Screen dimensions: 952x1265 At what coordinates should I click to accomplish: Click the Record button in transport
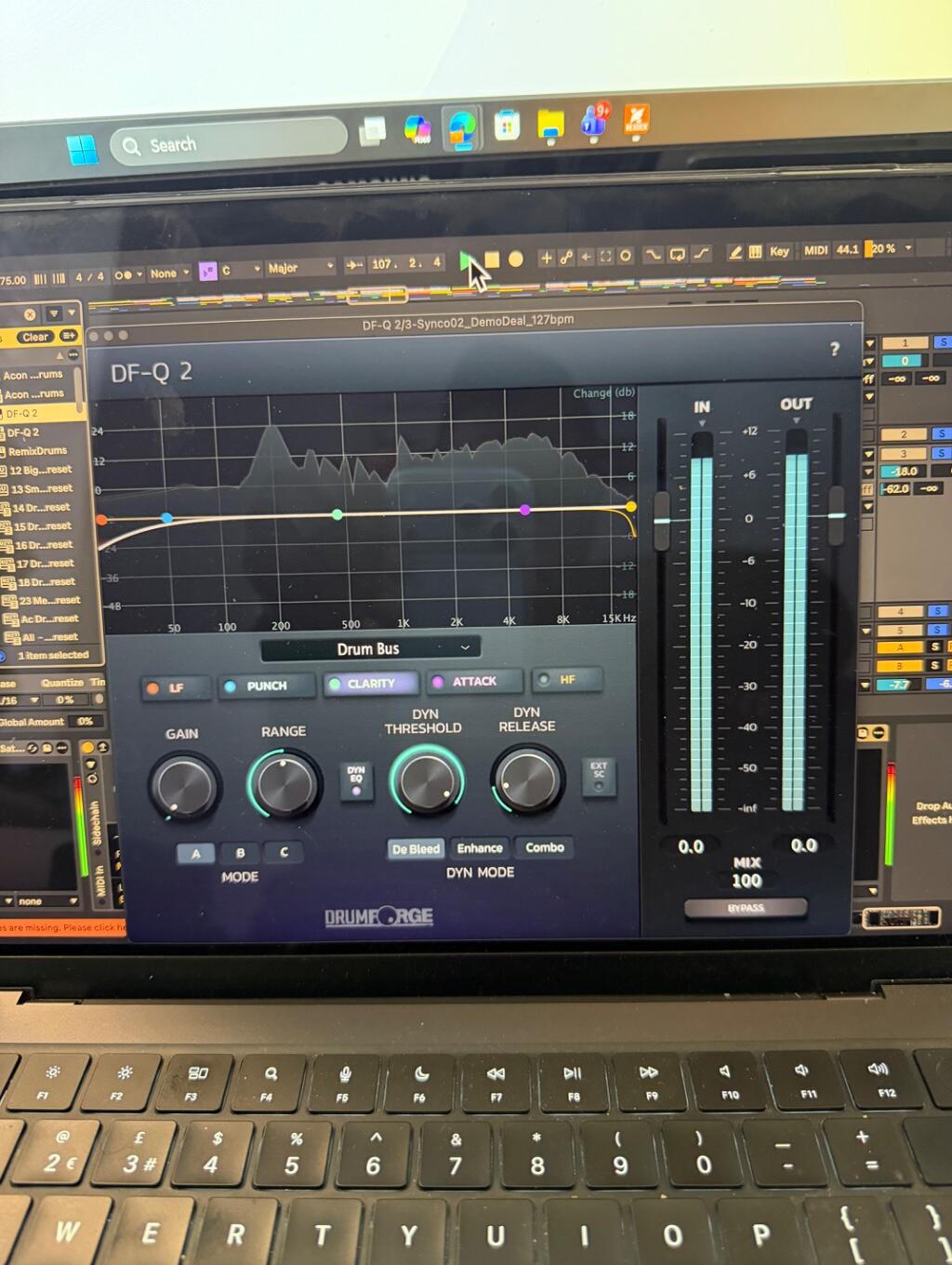click(515, 259)
